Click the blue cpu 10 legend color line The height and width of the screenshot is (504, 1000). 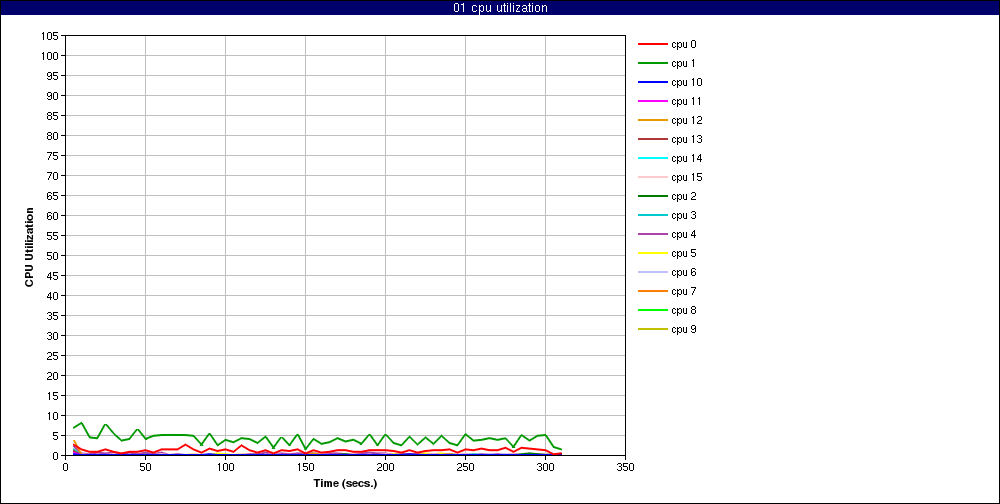tap(653, 82)
